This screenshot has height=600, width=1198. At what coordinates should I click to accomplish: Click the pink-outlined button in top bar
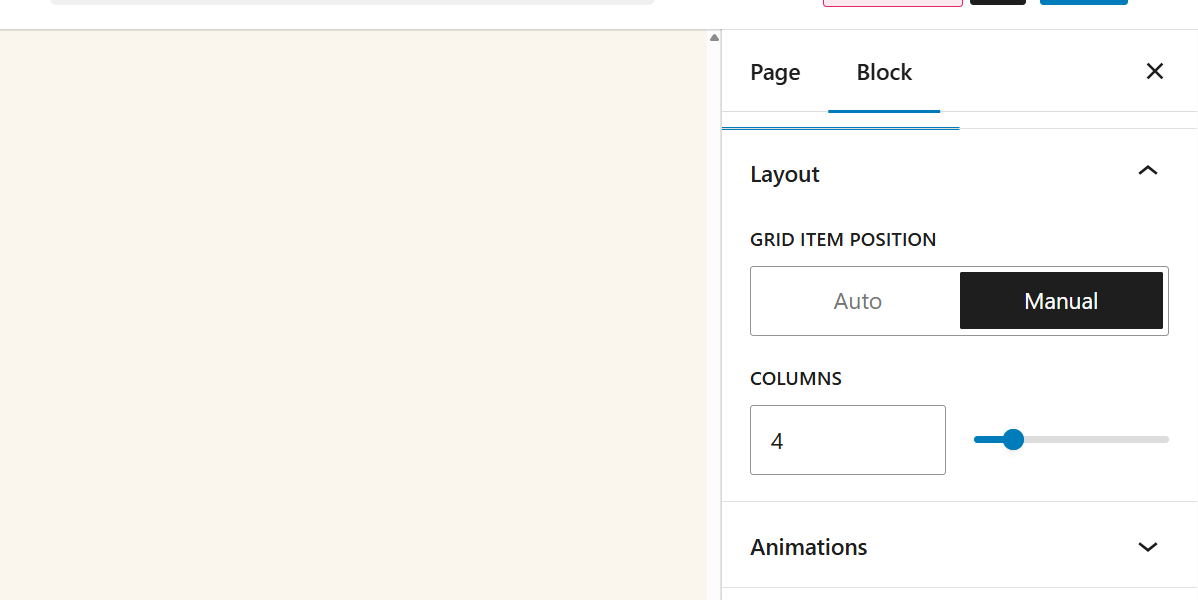(892, 3)
